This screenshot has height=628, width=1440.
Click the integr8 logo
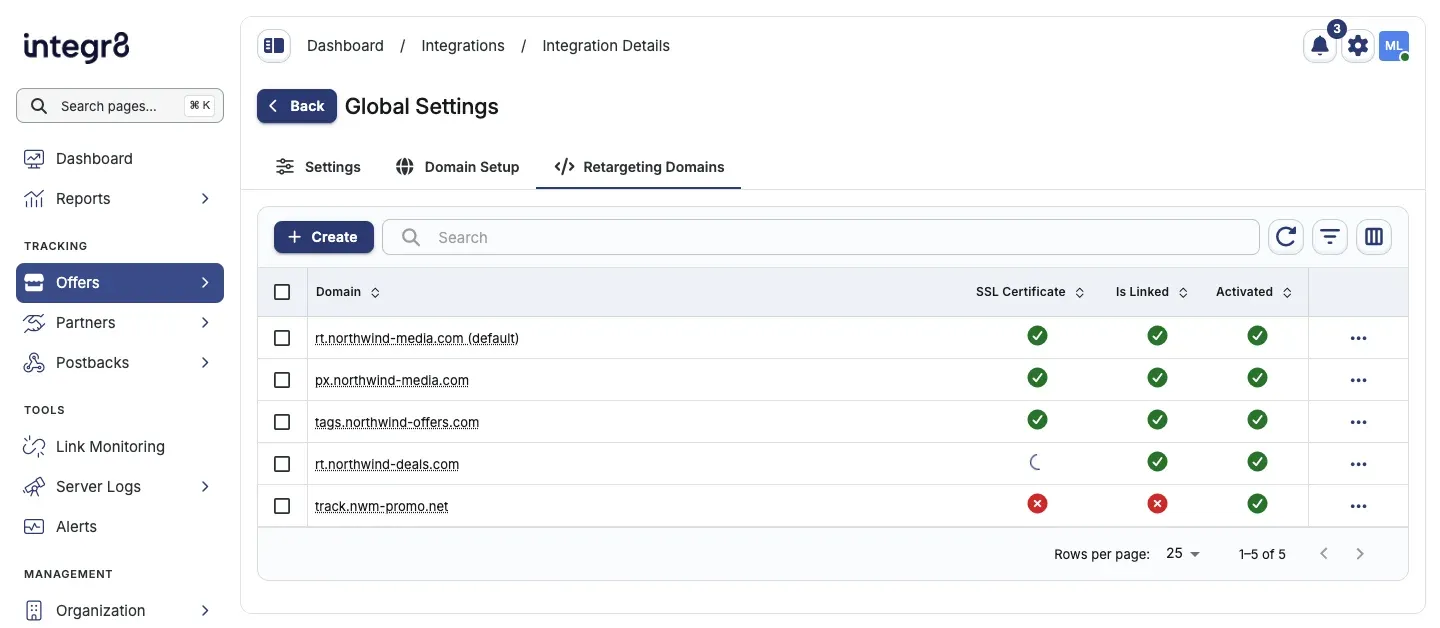(x=76, y=46)
